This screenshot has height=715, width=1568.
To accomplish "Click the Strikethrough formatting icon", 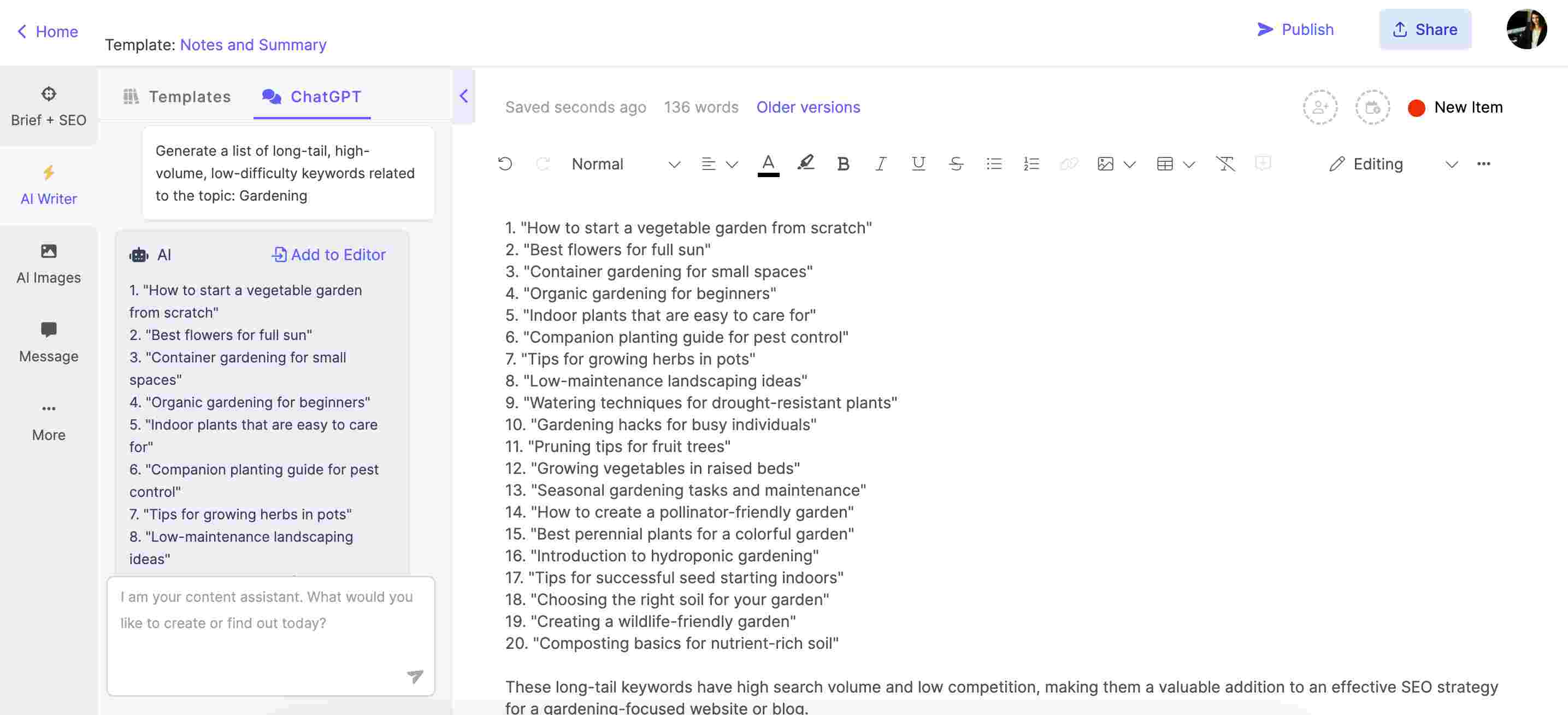I will (x=955, y=162).
